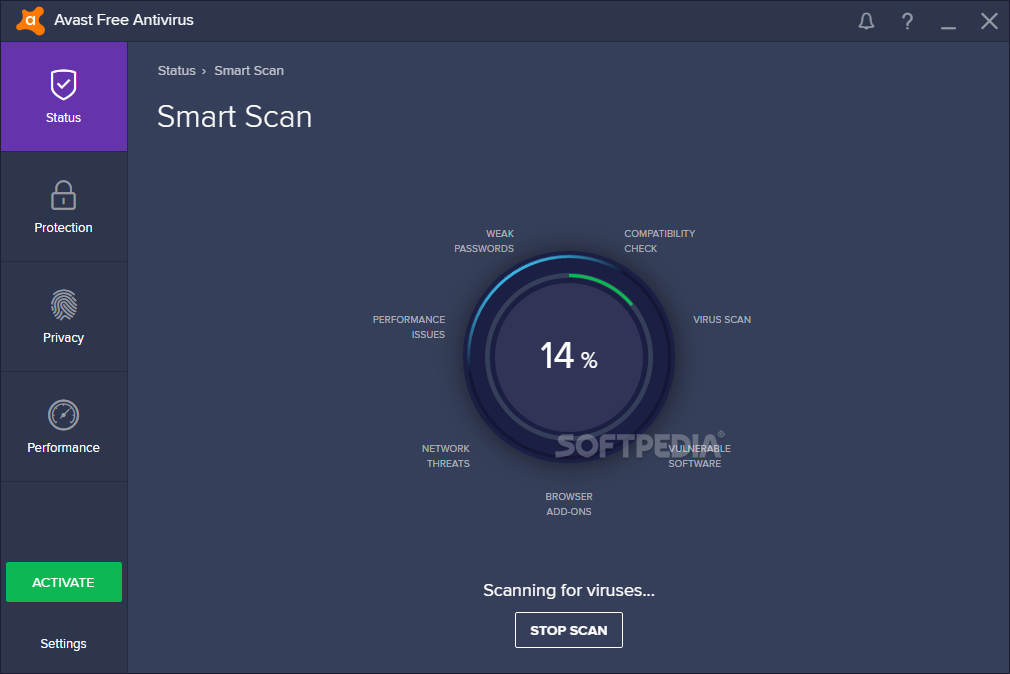
Task: Minimize the Avast window
Action: 948,21
